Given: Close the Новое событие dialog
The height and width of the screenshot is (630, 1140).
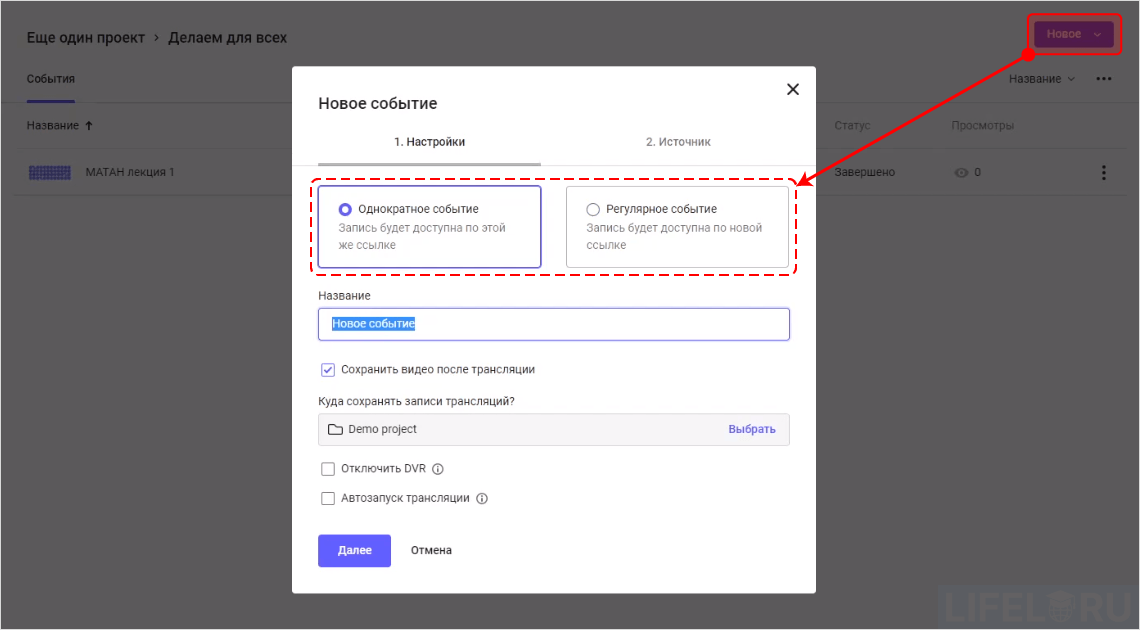Looking at the screenshot, I should pos(792,89).
